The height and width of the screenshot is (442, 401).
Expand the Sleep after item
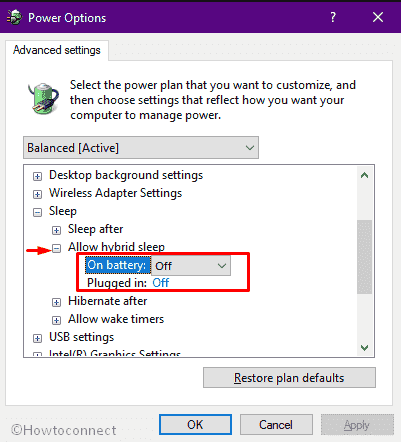coord(56,230)
